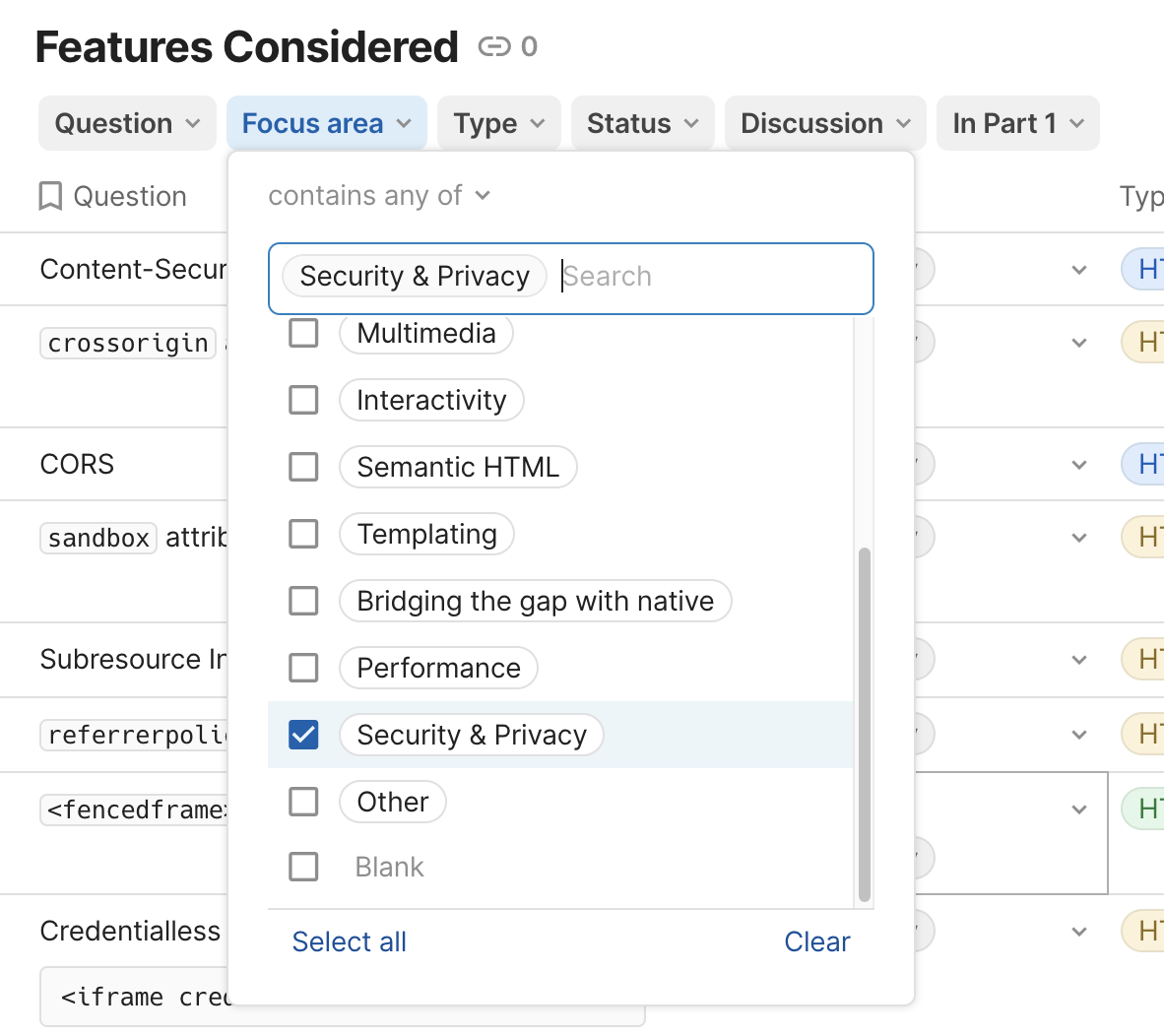Expand the chevron on the CORS row

pos(1078,463)
